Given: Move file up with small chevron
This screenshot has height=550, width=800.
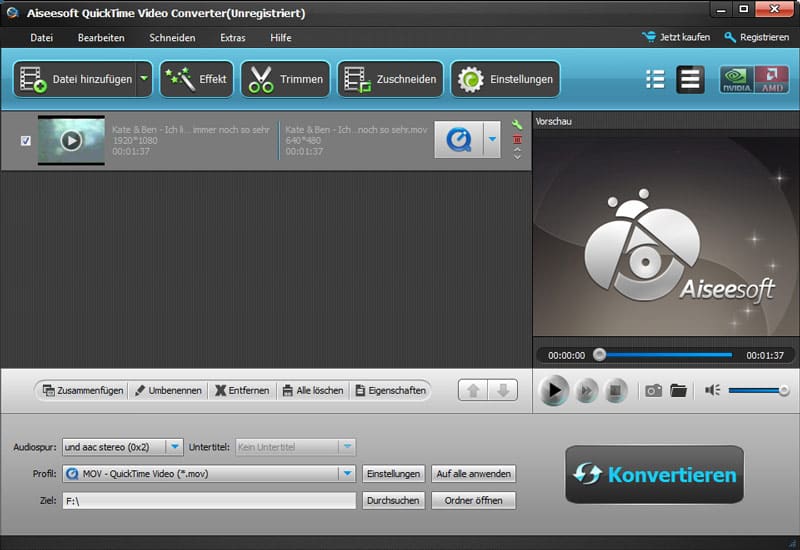Looking at the screenshot, I should (517, 150).
